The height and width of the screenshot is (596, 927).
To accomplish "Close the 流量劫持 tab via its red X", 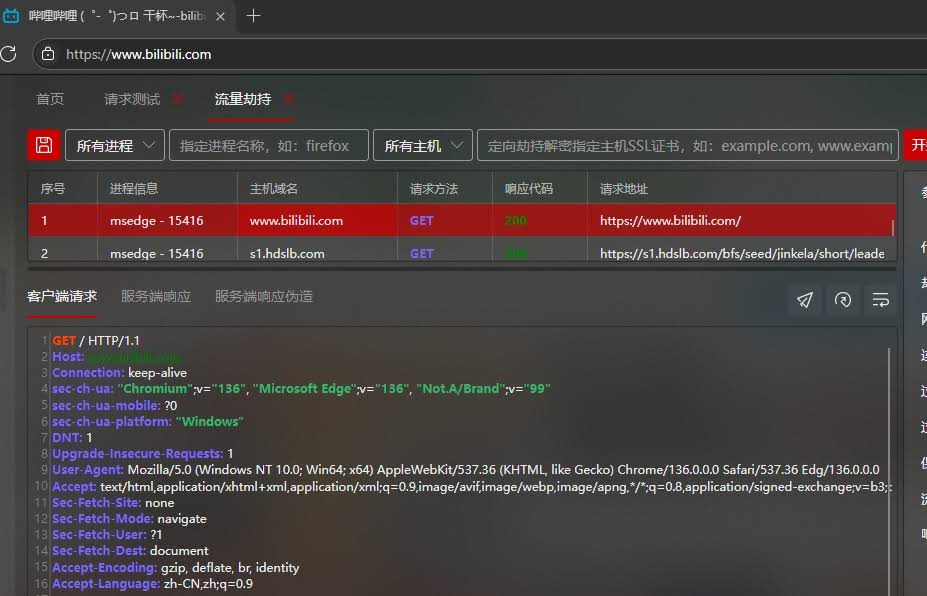I will (x=288, y=99).
